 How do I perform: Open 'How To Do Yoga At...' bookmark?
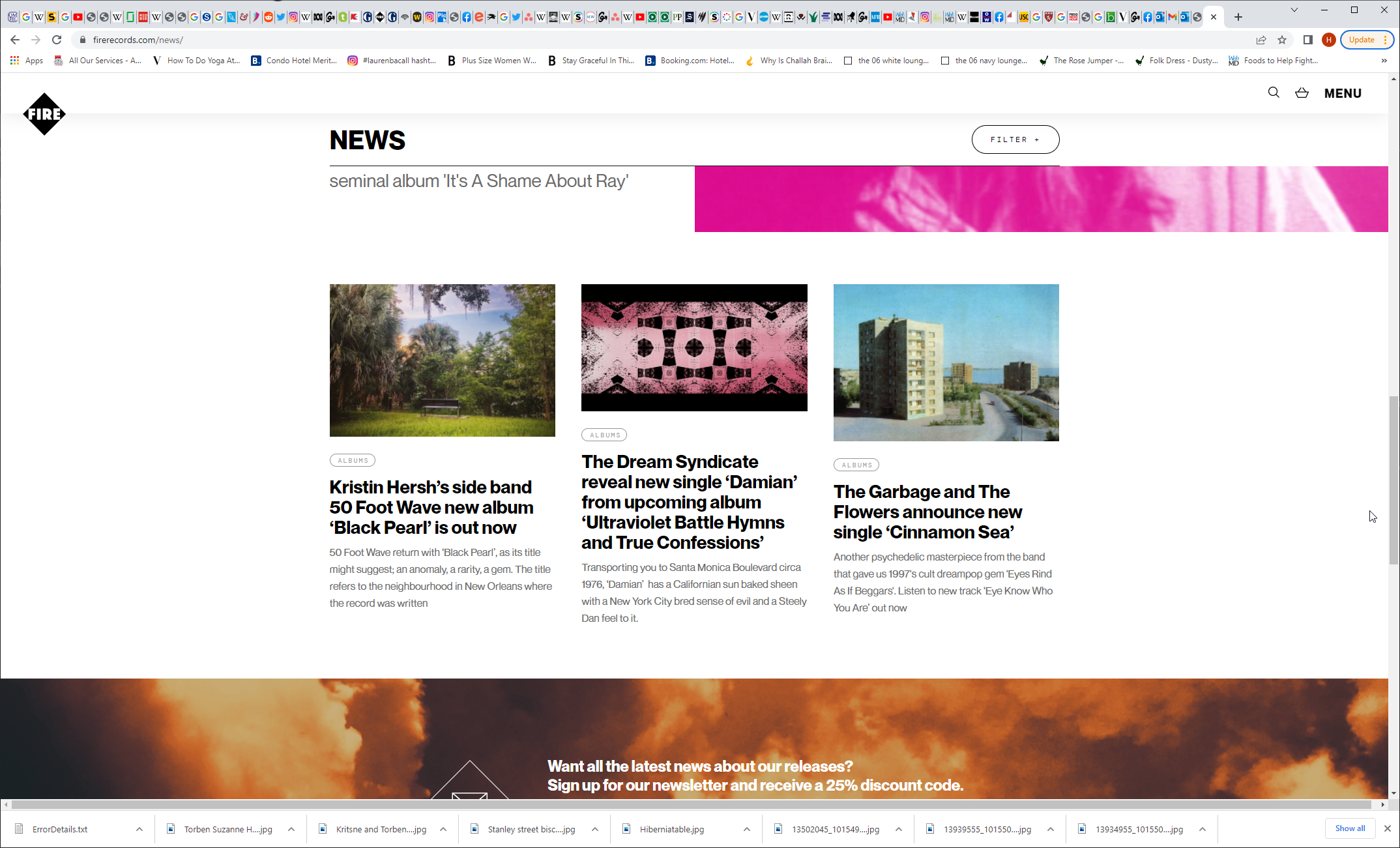pyautogui.click(x=196, y=61)
